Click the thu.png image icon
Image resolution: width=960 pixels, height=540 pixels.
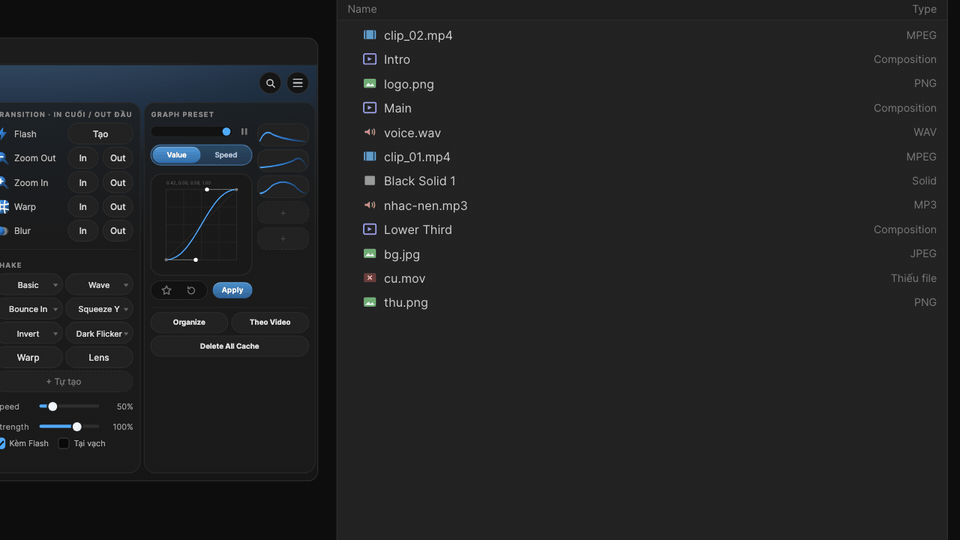370,302
